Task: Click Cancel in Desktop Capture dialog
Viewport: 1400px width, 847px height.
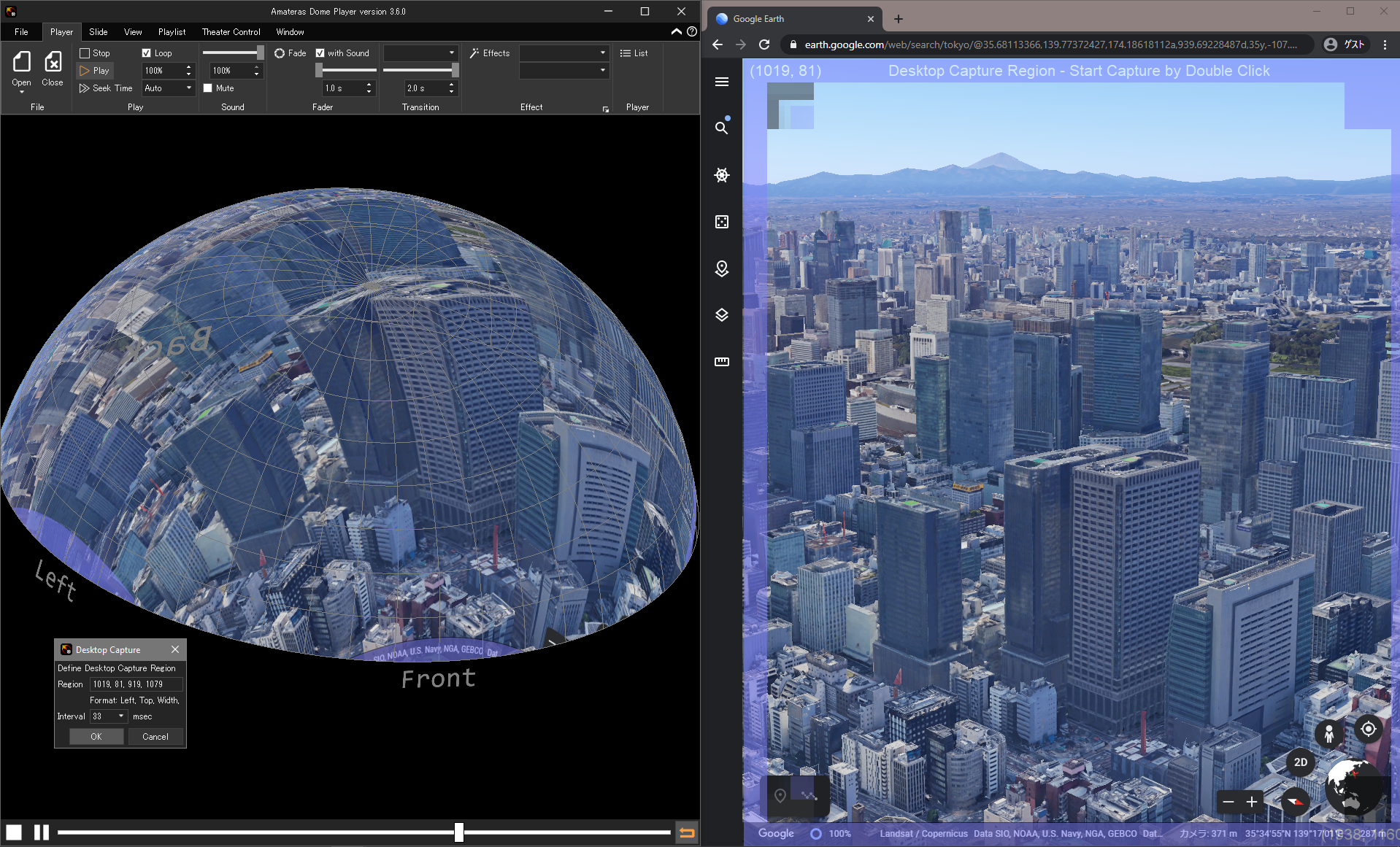Action: [x=155, y=737]
